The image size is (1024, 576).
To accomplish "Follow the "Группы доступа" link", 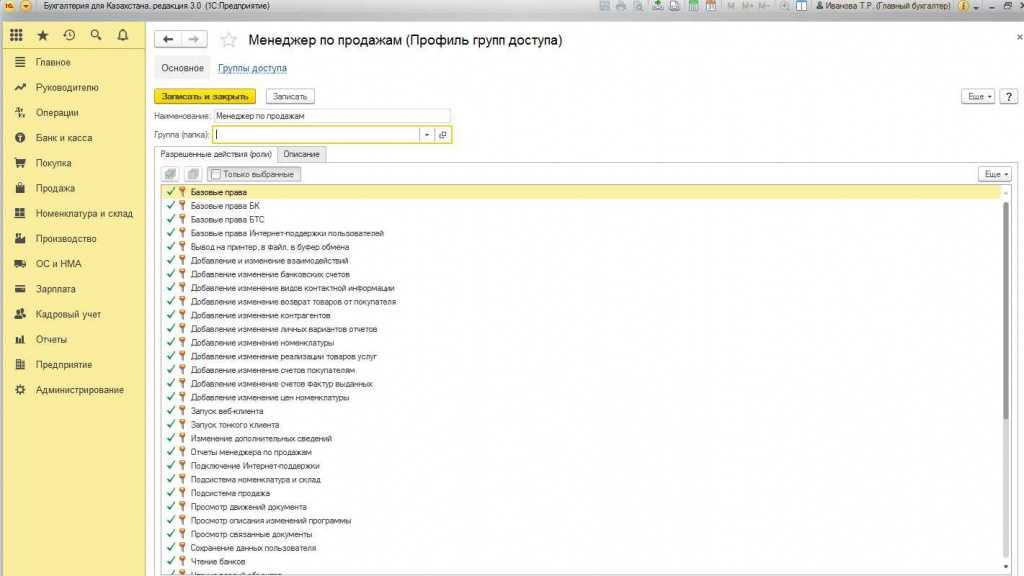I will coord(252,68).
